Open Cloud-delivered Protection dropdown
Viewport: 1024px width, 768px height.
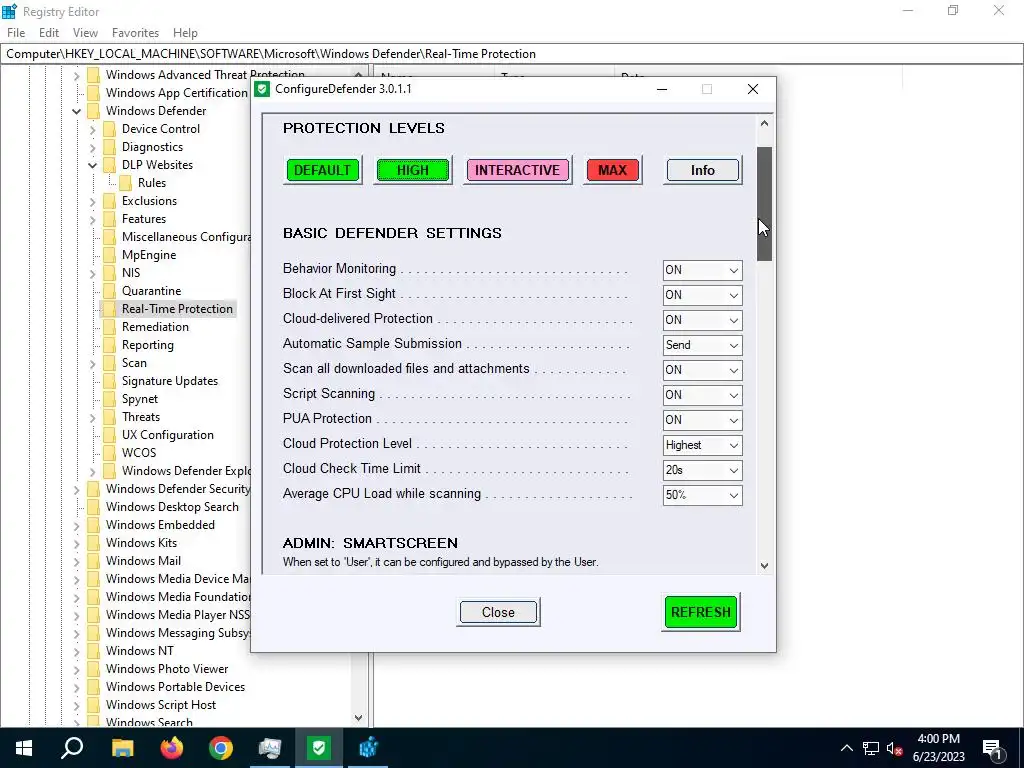(702, 320)
